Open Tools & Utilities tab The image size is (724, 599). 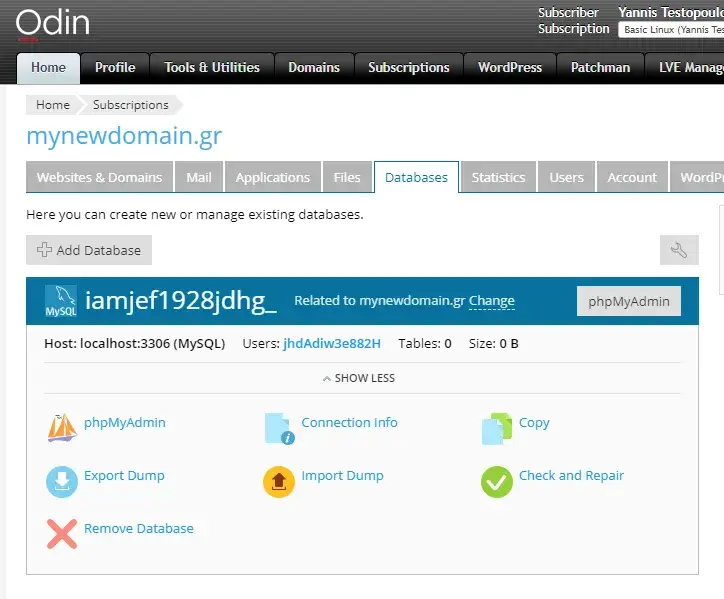click(x=212, y=68)
